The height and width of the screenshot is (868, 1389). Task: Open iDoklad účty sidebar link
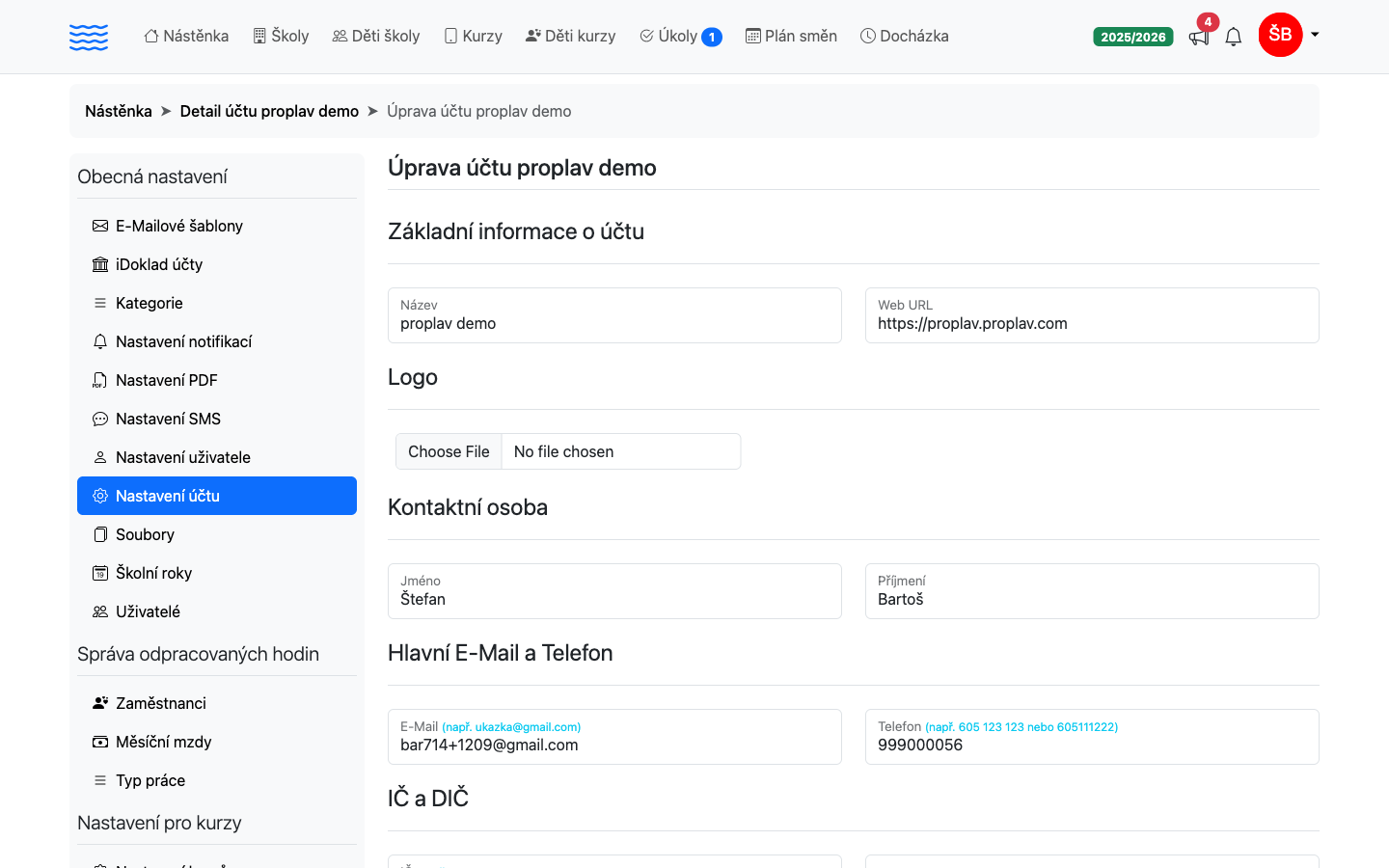click(217, 264)
